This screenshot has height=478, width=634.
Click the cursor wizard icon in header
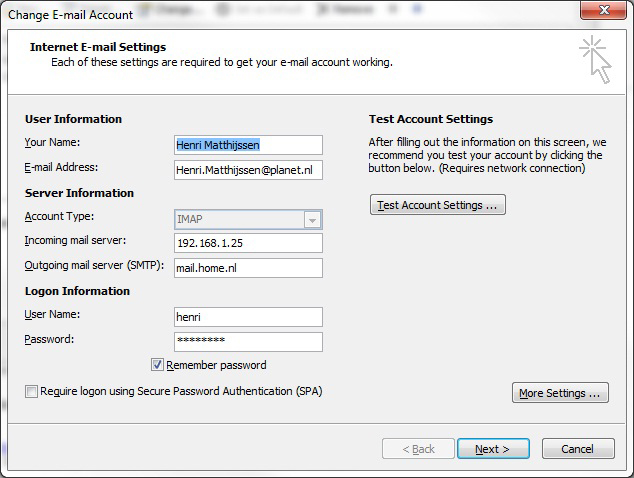(x=595, y=59)
